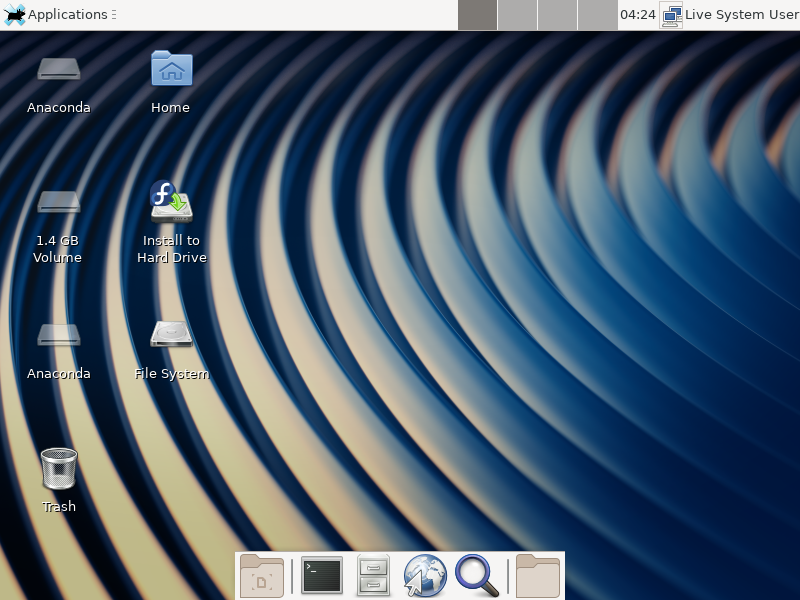The width and height of the screenshot is (800, 600).
Task: Launch the Web Browser globe icon
Action: (x=425, y=576)
